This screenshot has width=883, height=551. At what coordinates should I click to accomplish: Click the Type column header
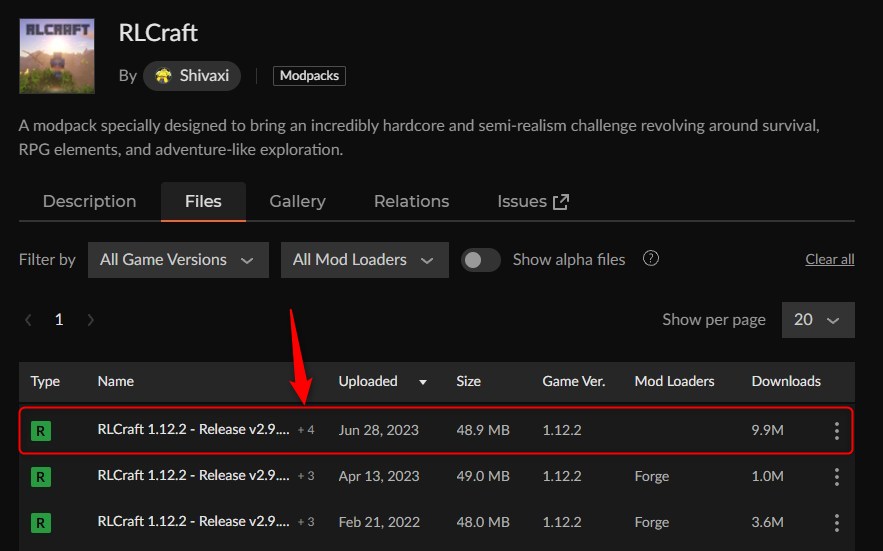(x=45, y=381)
